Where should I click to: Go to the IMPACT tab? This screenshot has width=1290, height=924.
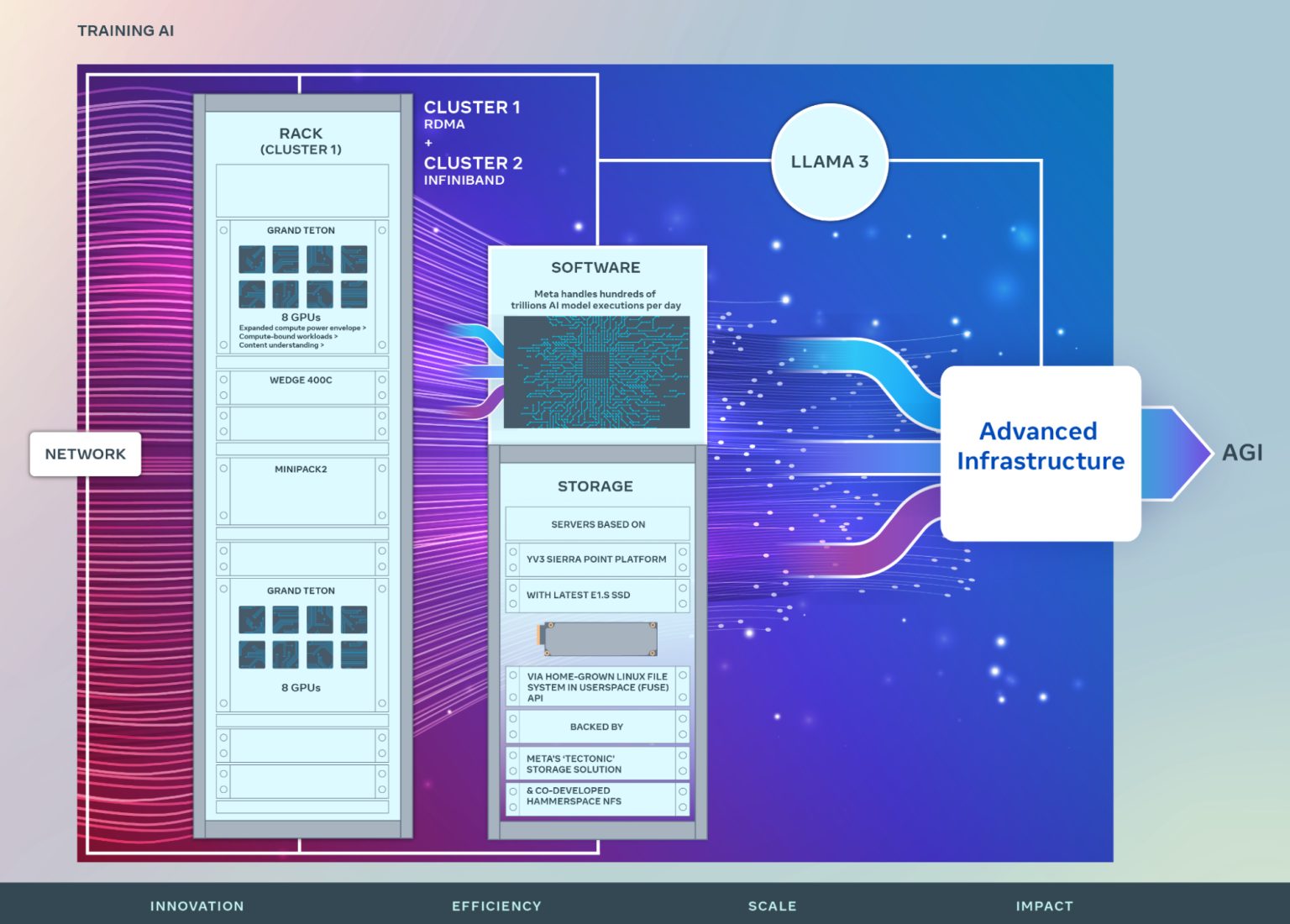pos(1044,906)
